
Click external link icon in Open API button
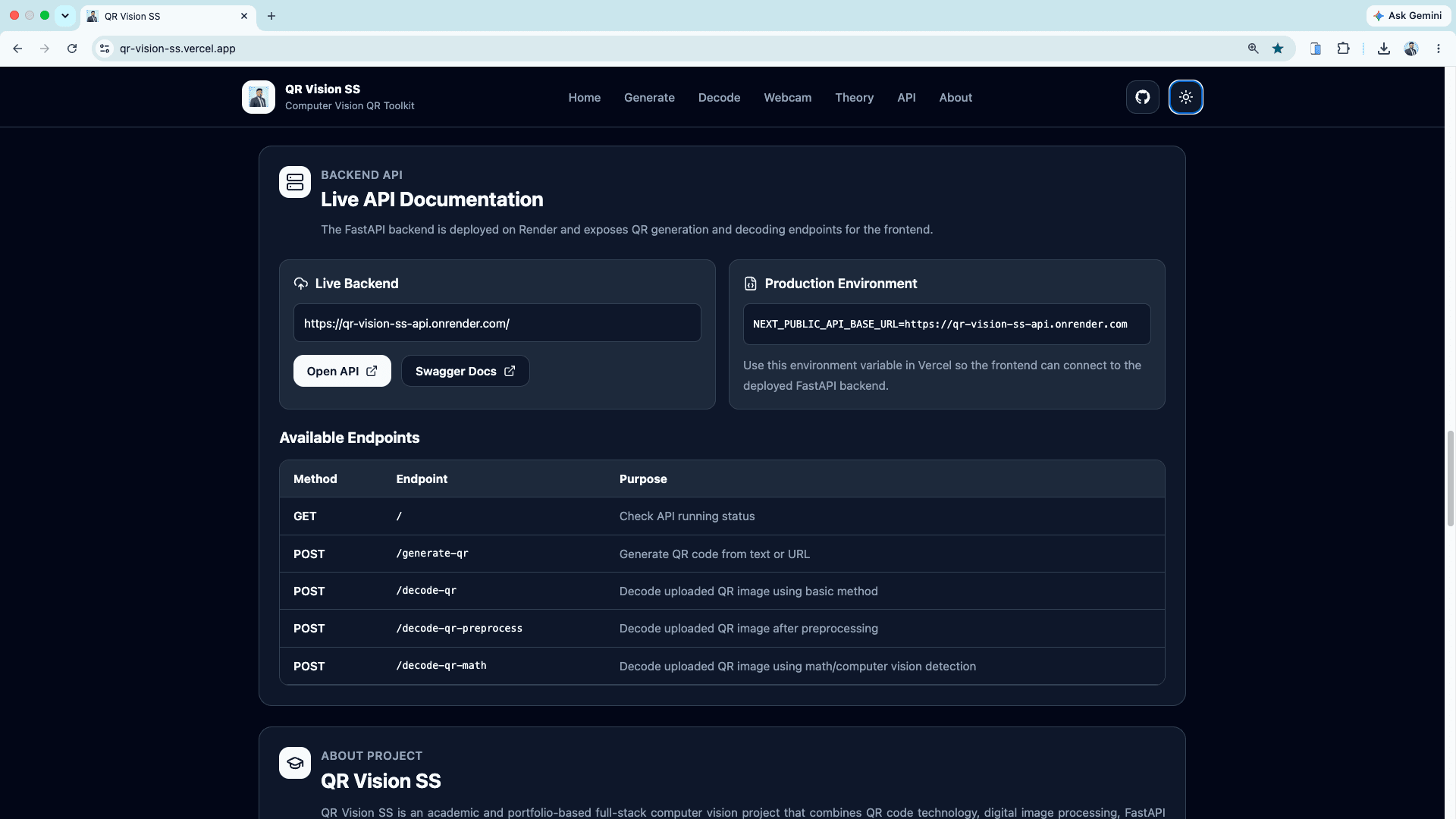[x=372, y=371]
